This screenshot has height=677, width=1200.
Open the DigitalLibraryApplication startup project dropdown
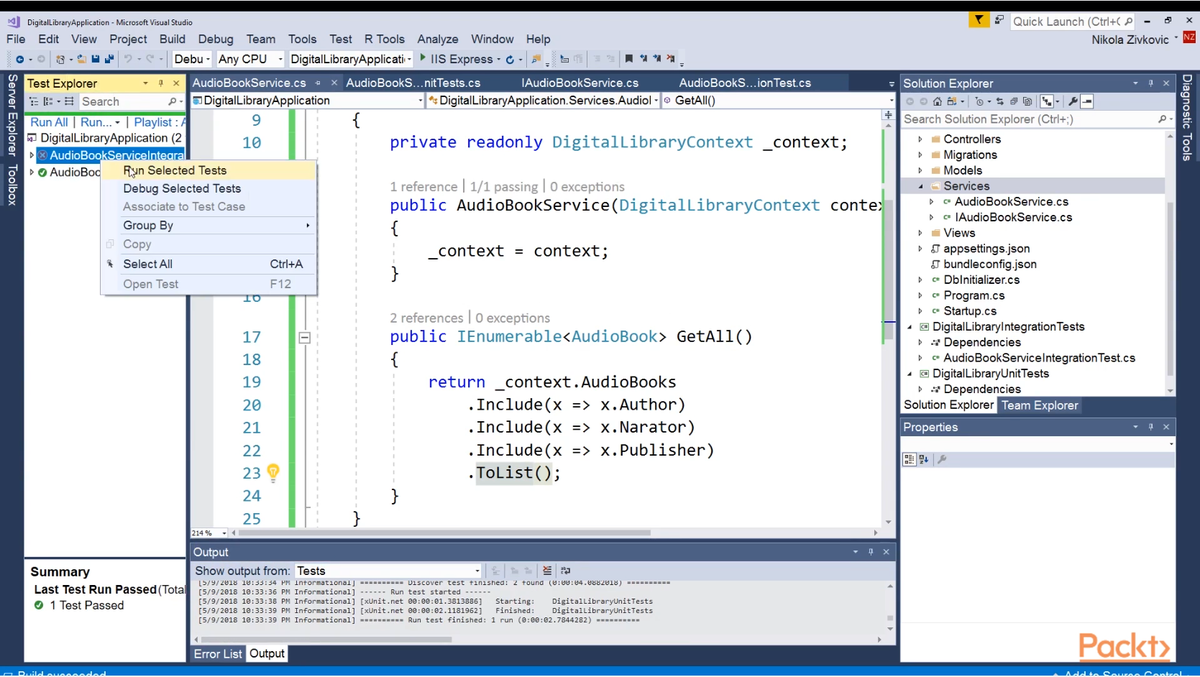coord(351,59)
